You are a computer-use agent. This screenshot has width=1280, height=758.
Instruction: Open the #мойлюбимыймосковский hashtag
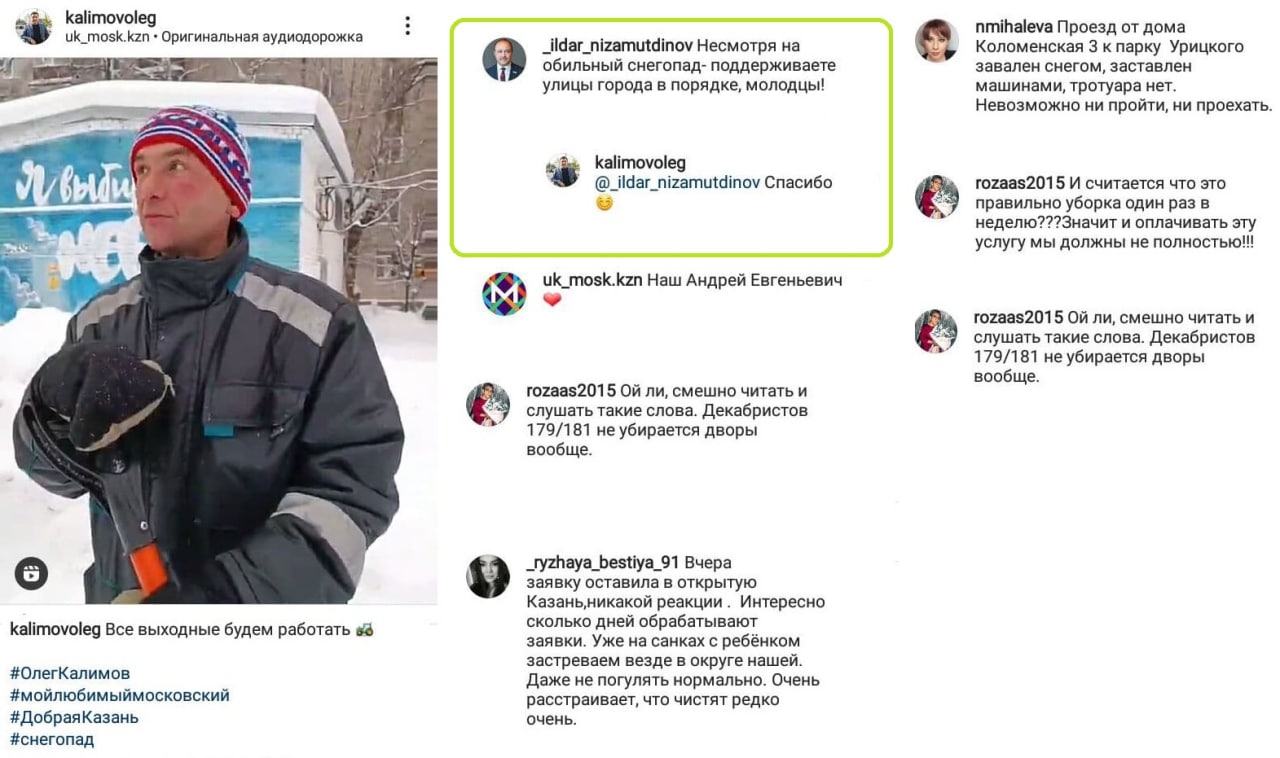(x=120, y=695)
